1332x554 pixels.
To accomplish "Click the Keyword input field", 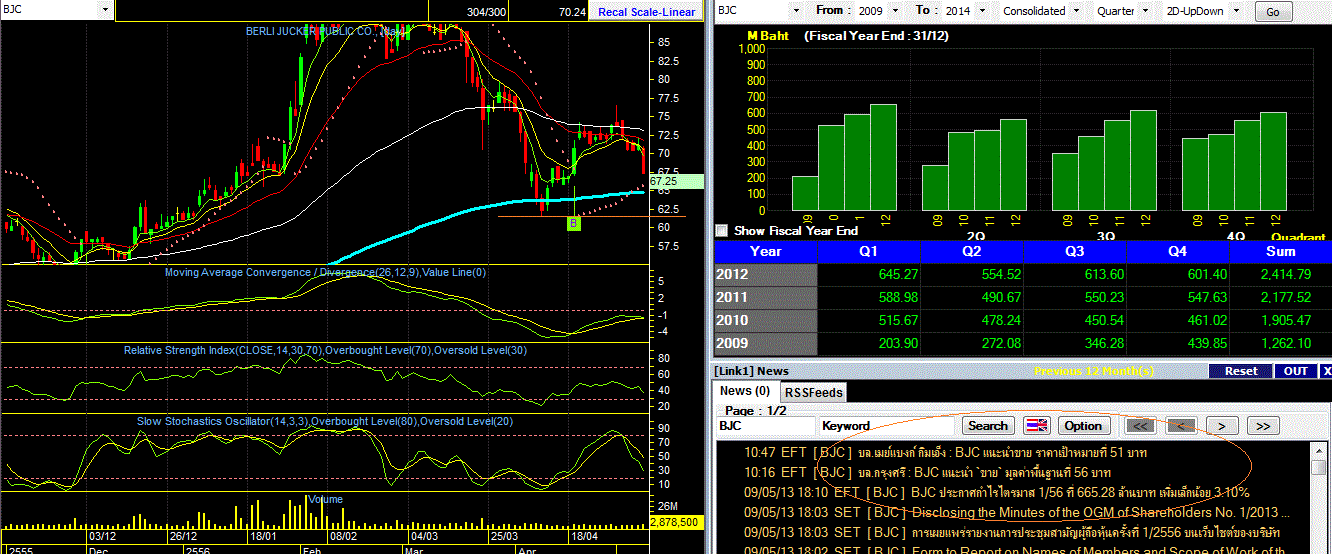I will click(x=888, y=426).
